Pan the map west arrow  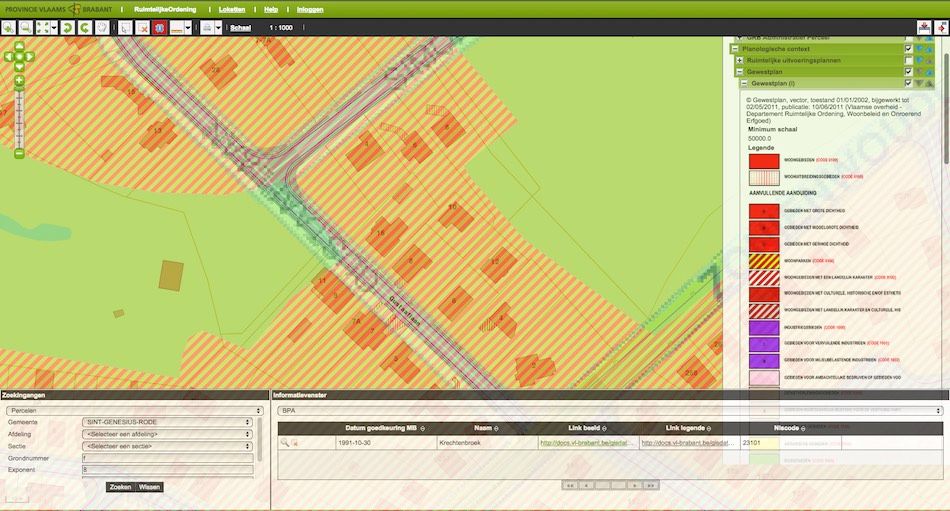[8, 56]
